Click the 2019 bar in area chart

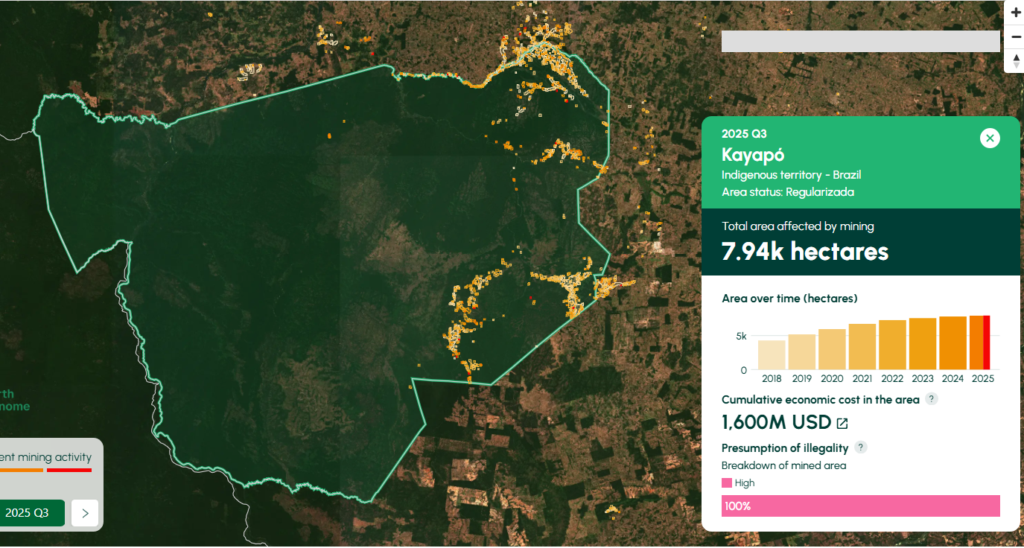tap(801, 352)
